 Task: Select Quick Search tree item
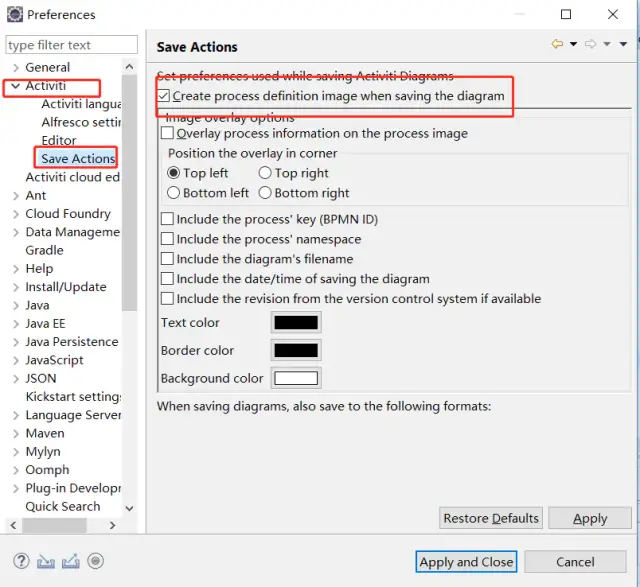pyautogui.click(x=63, y=507)
